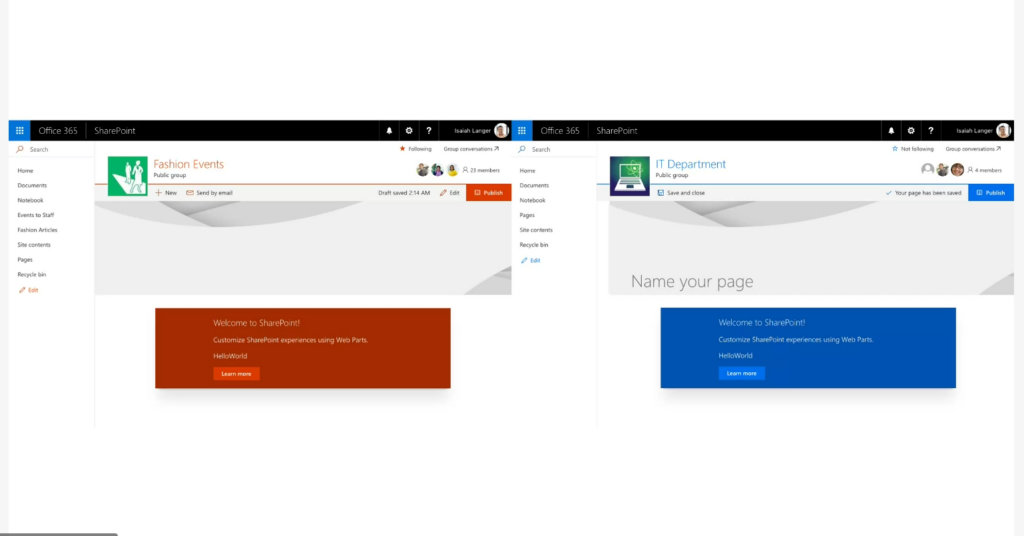Screen dimensions: 1024x536
Task: Open Recycle bin in IT Department navigation
Action: point(534,245)
